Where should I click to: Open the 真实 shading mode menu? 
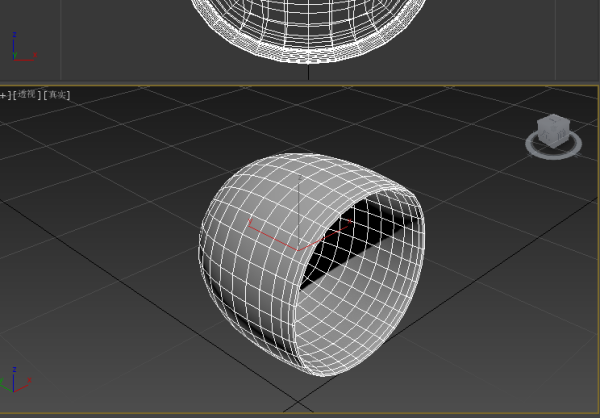[57, 95]
